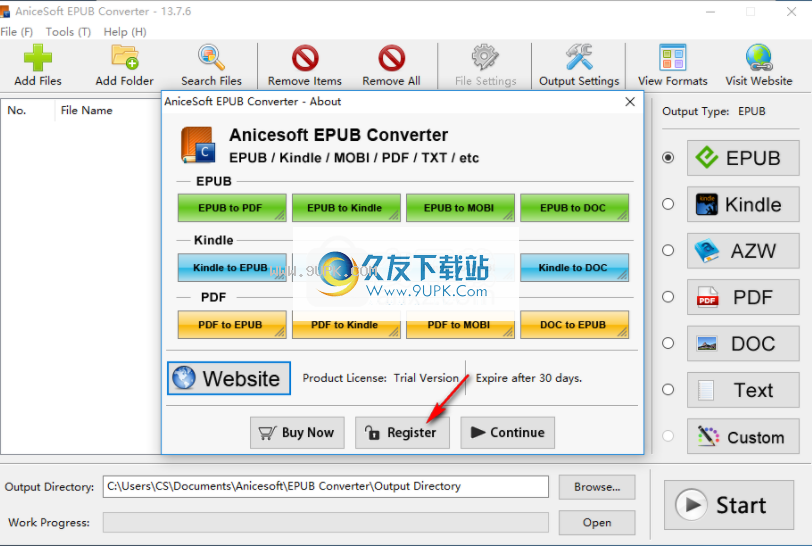Screen dimensions: 812x548
Task: Open File Settings gear icon
Action: (x=485, y=57)
